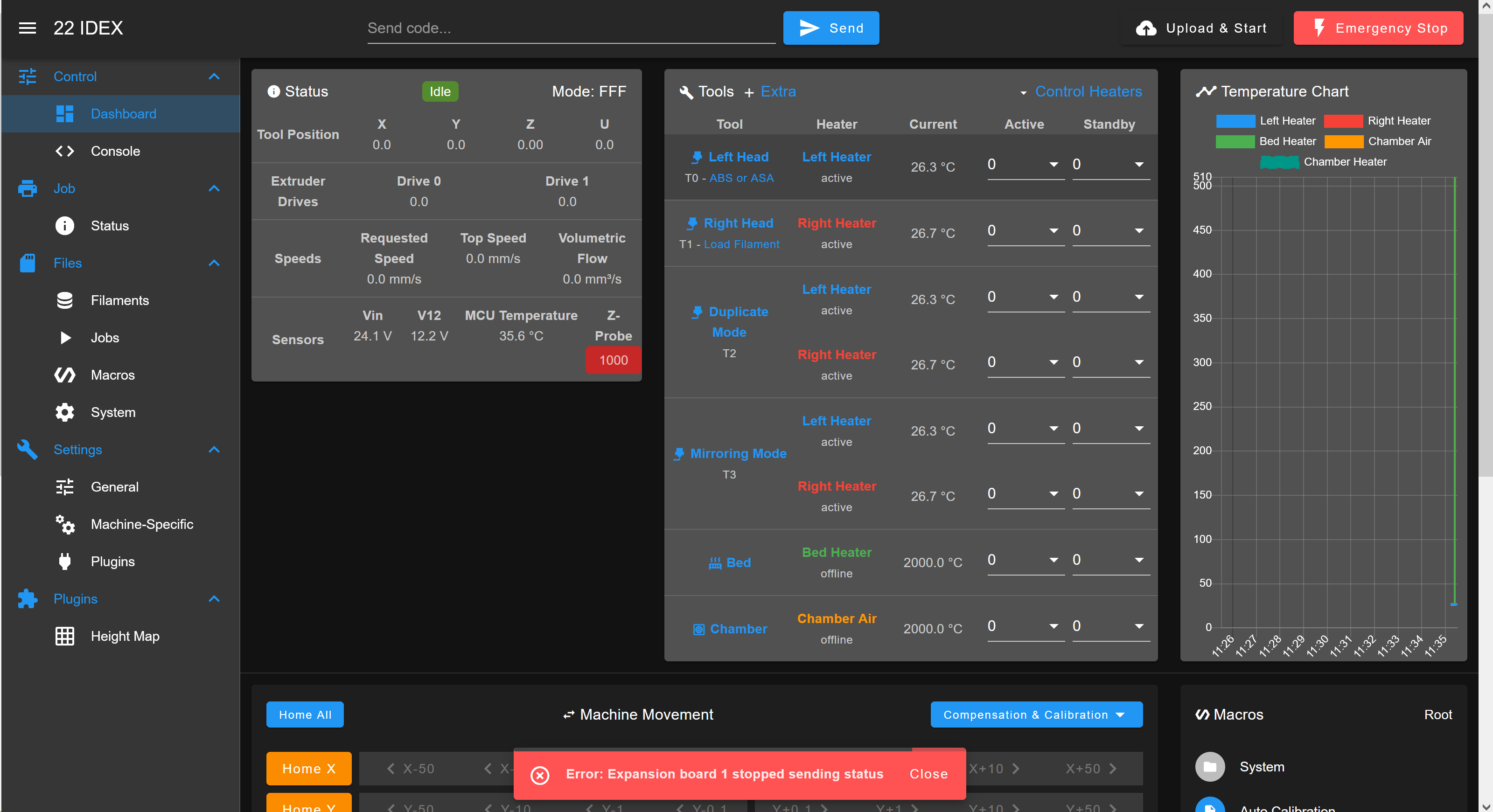Click the Jobs play arrow icon

pyautogui.click(x=65, y=338)
